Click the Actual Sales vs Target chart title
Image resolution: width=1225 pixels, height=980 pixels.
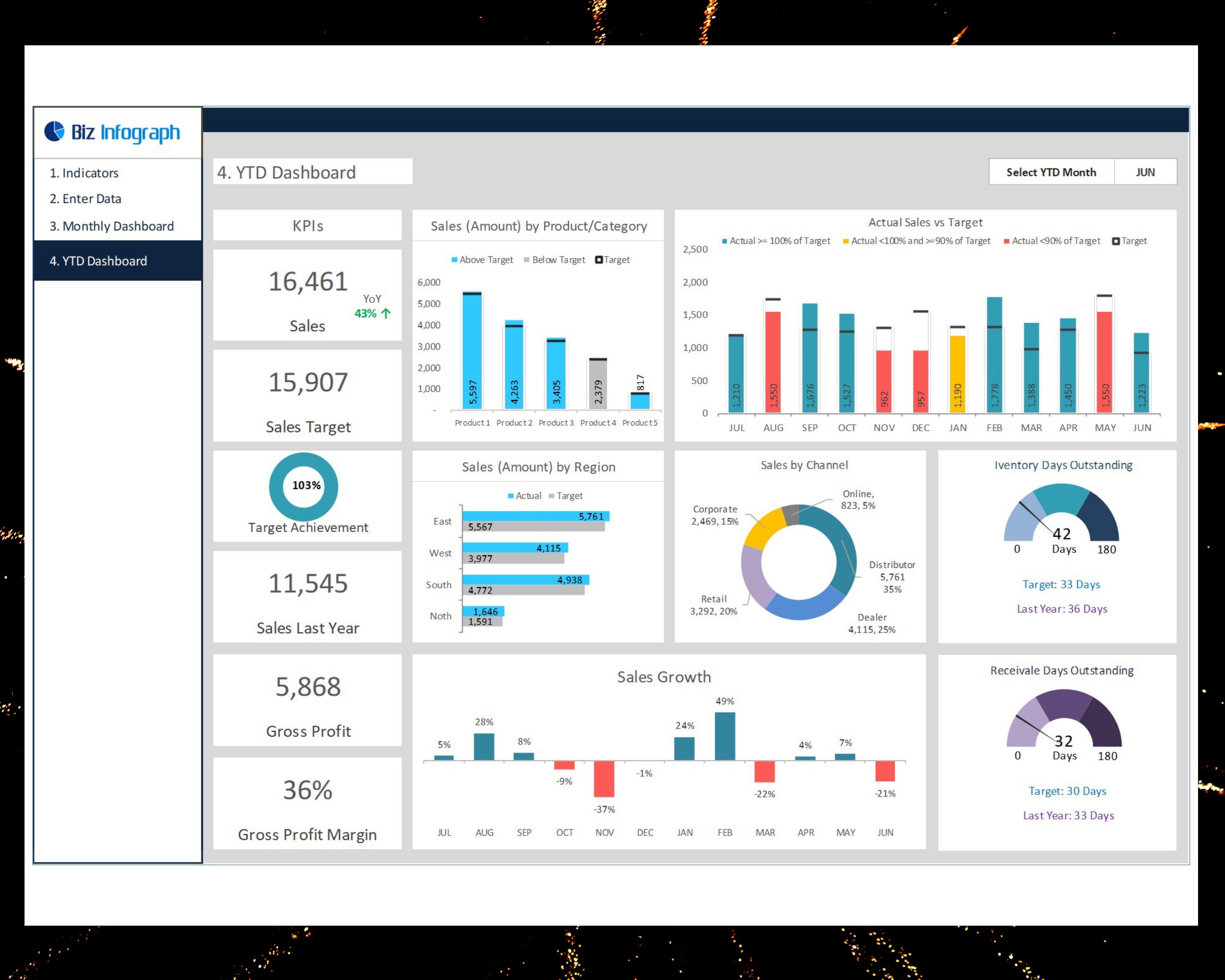pyautogui.click(x=925, y=222)
